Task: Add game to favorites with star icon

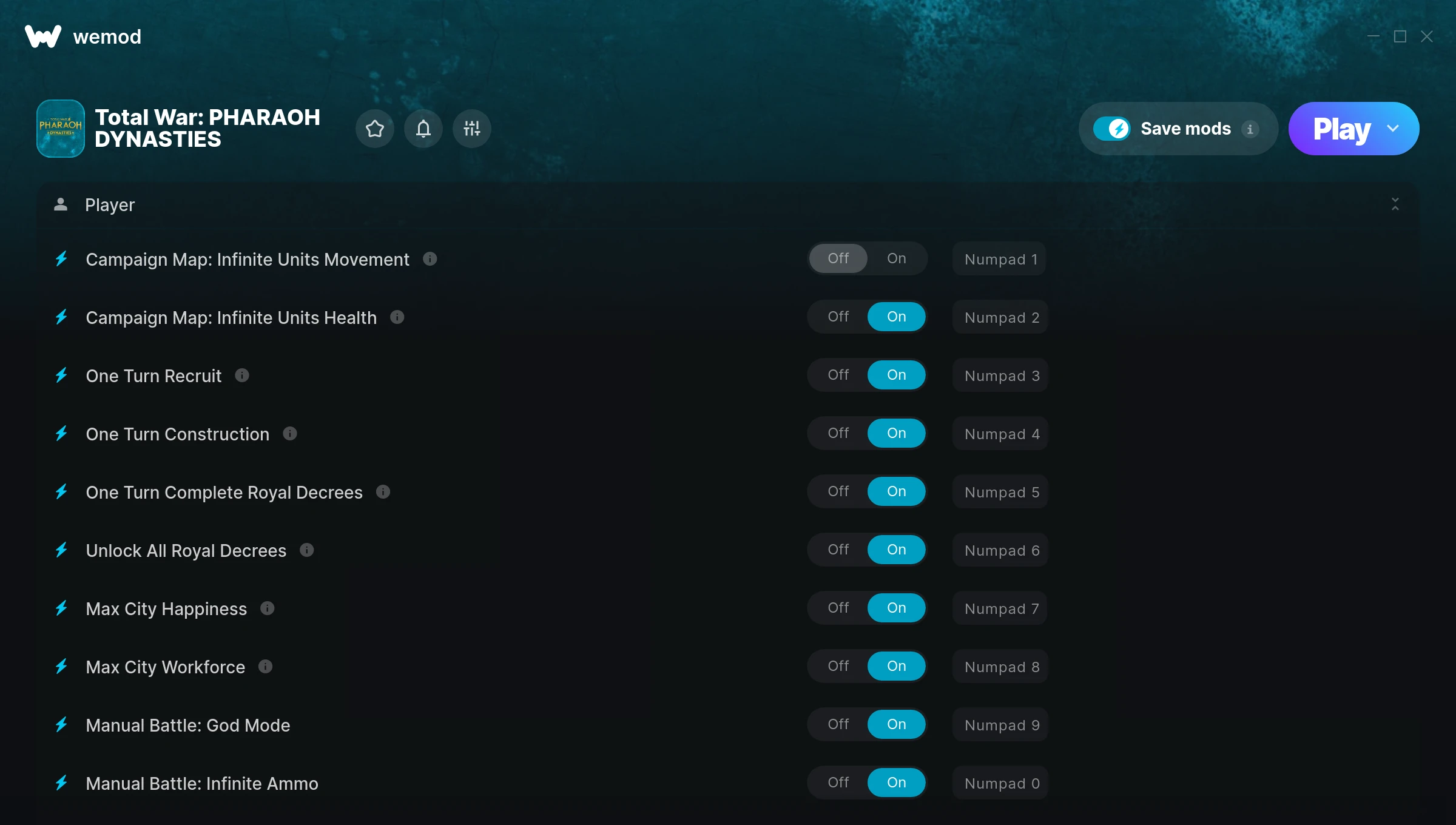Action: click(375, 129)
